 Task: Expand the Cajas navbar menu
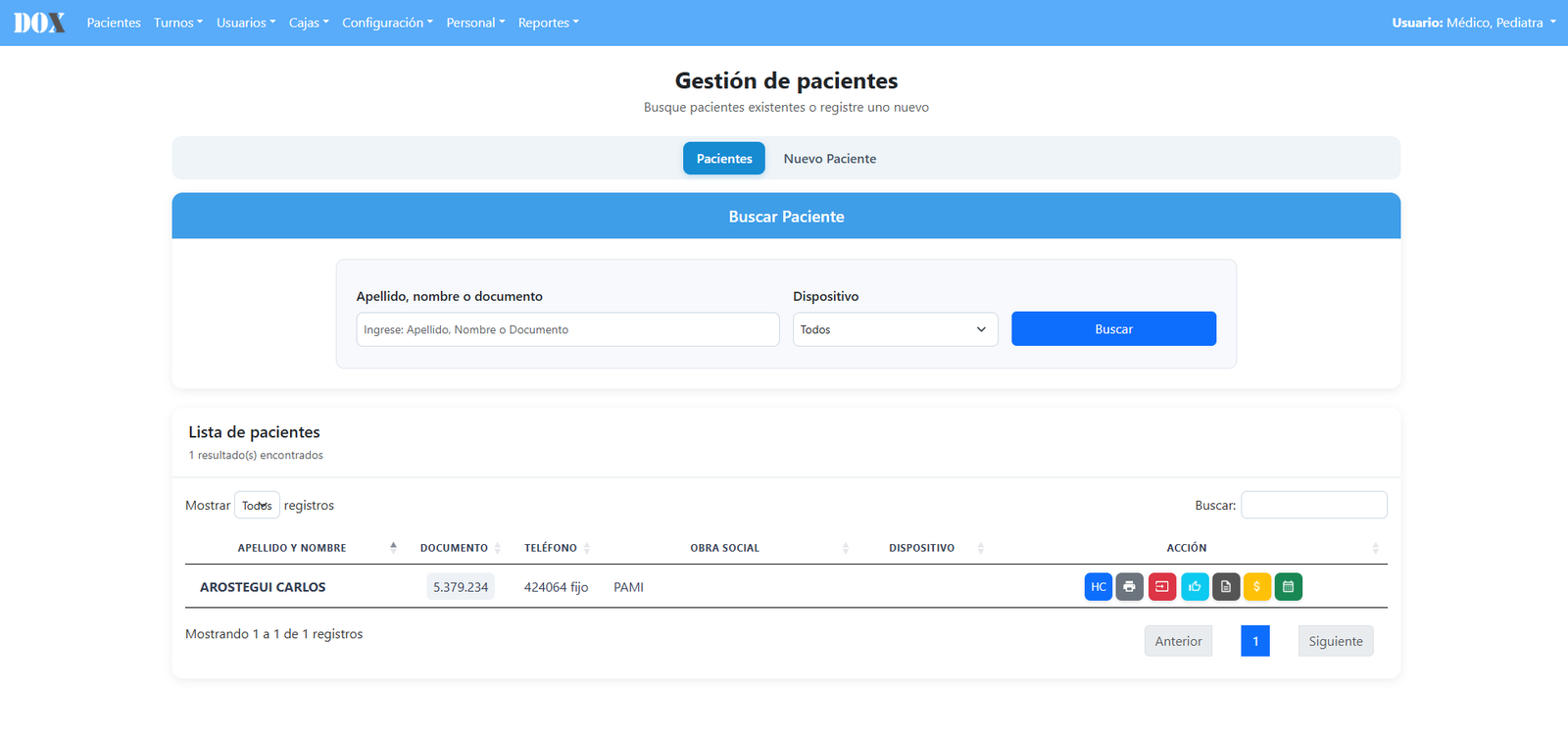(x=309, y=23)
